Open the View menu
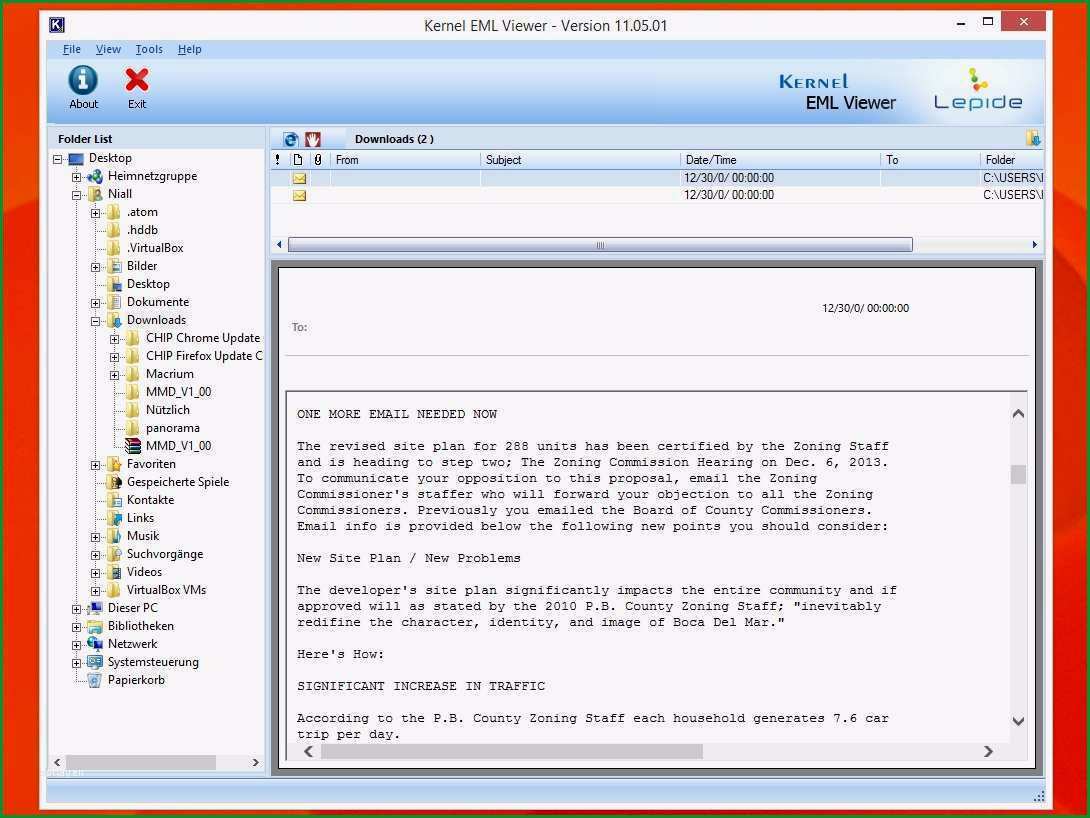 click(x=108, y=49)
